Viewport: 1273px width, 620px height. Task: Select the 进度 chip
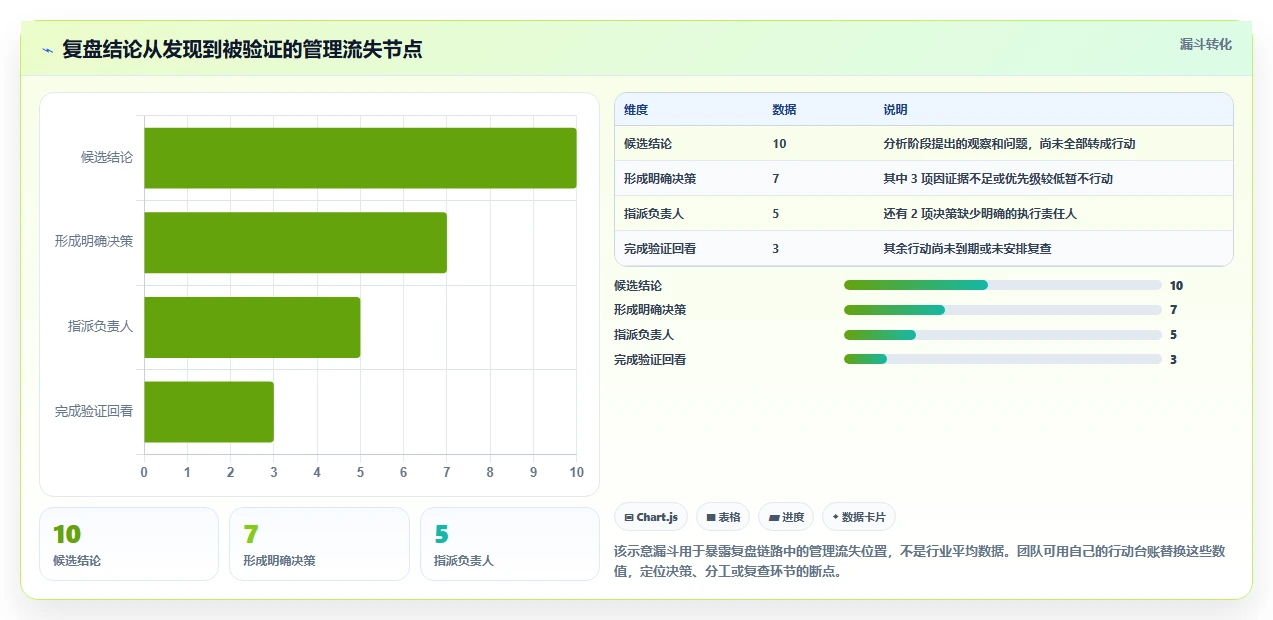tap(786, 517)
